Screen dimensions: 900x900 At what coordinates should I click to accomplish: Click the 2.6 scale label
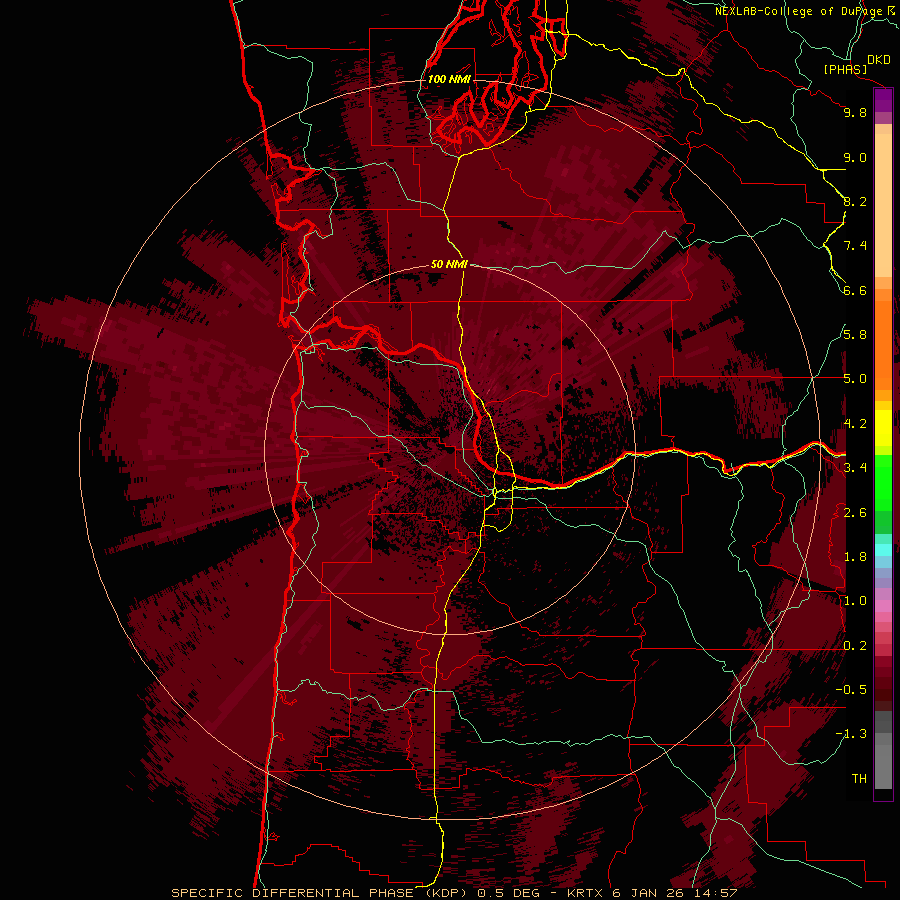point(855,513)
